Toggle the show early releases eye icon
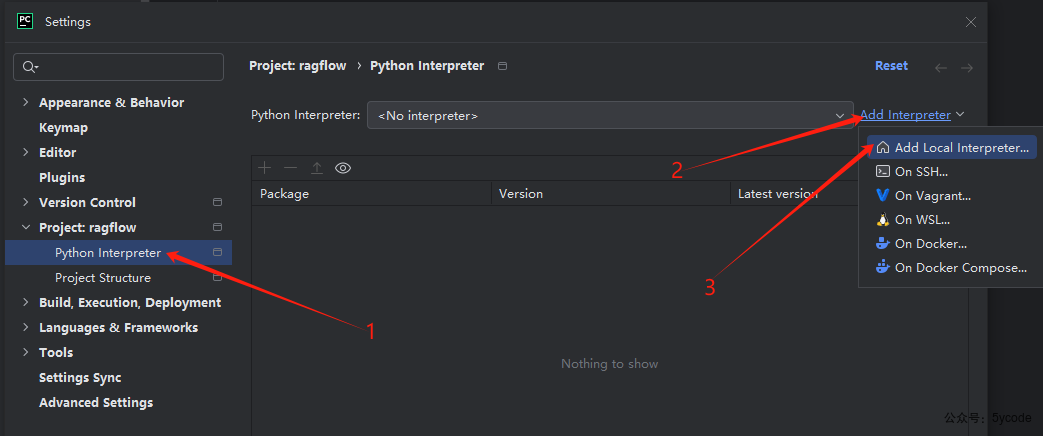Viewport: 1043px width, 436px height. (x=343, y=168)
